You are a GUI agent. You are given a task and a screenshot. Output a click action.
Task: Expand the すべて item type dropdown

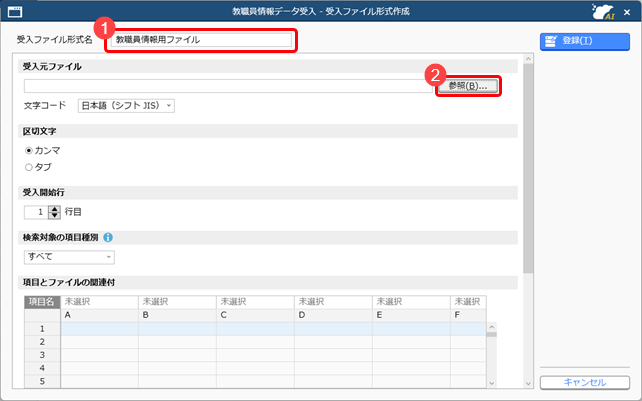pyautogui.click(x=68, y=257)
